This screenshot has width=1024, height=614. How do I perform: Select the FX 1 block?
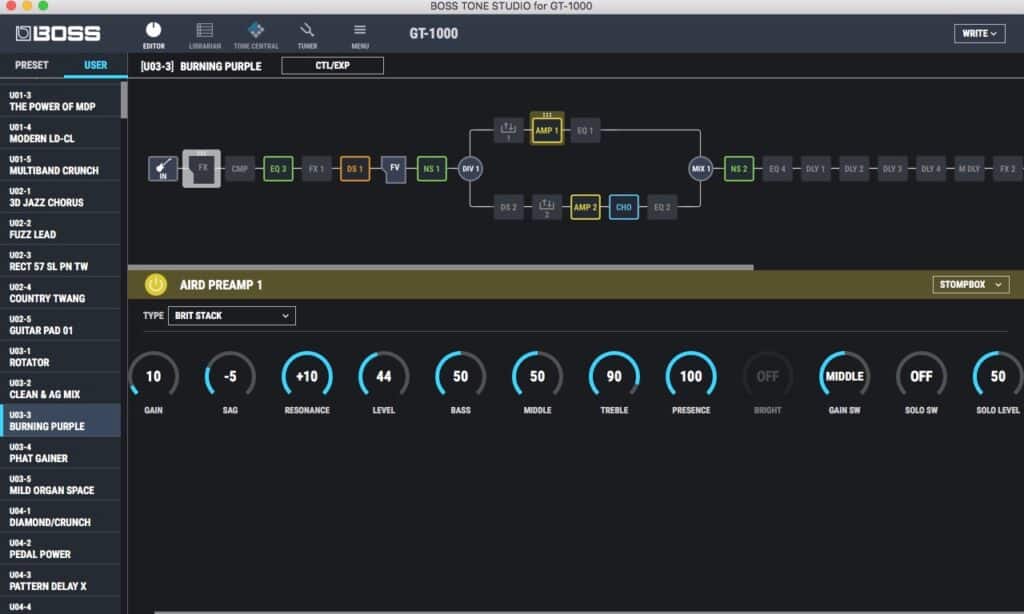tap(317, 169)
